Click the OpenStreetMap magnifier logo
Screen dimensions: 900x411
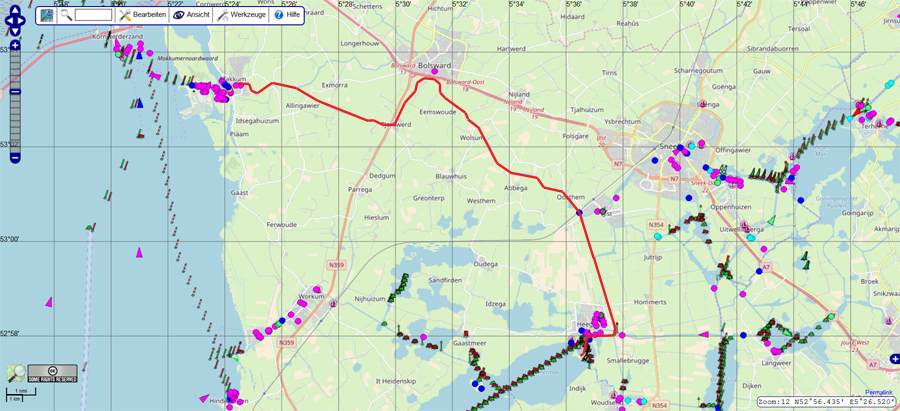click(17, 373)
